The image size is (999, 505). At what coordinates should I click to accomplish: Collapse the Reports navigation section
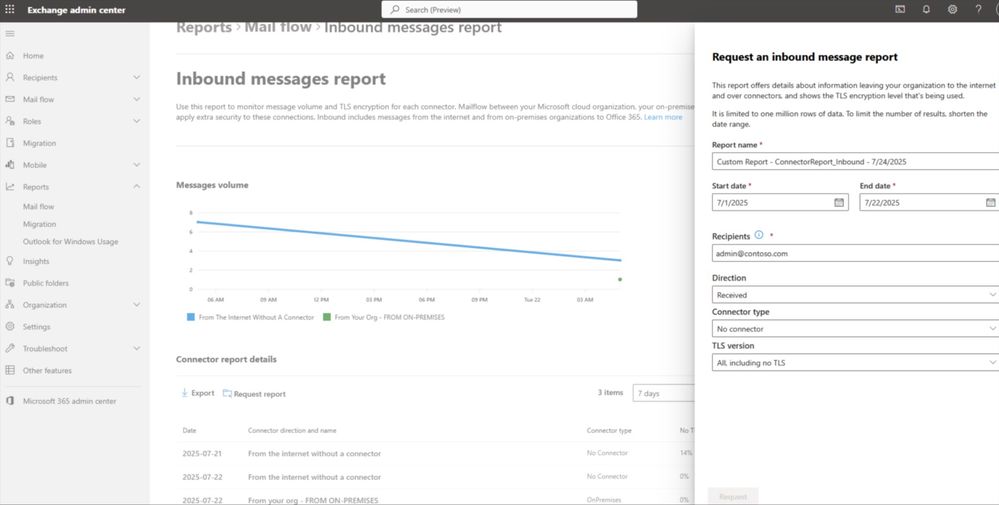click(136, 187)
